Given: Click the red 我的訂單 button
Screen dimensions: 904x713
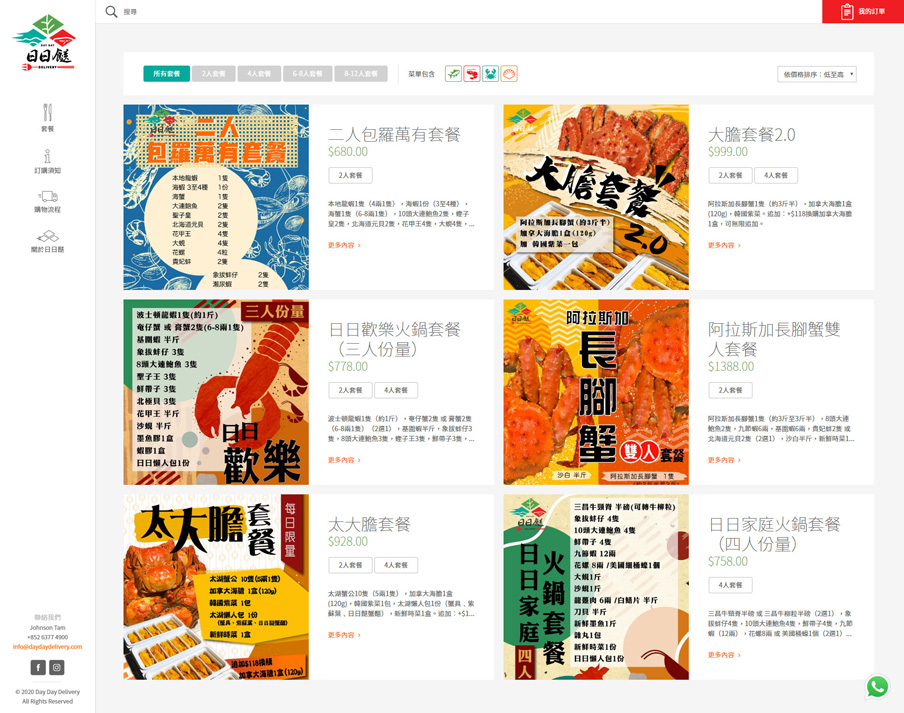Looking at the screenshot, I should [x=863, y=12].
